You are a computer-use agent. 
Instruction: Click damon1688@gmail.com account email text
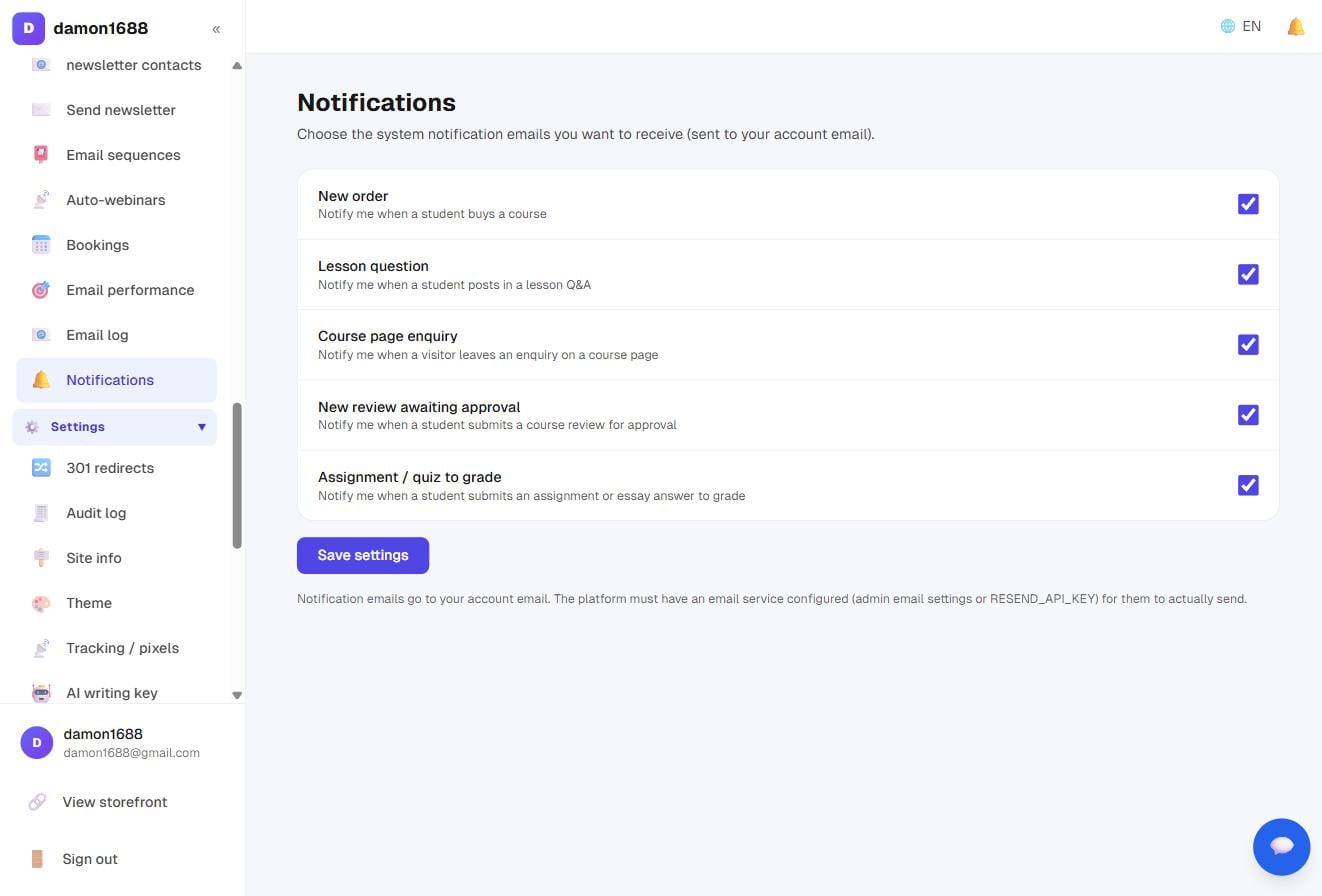click(x=131, y=753)
